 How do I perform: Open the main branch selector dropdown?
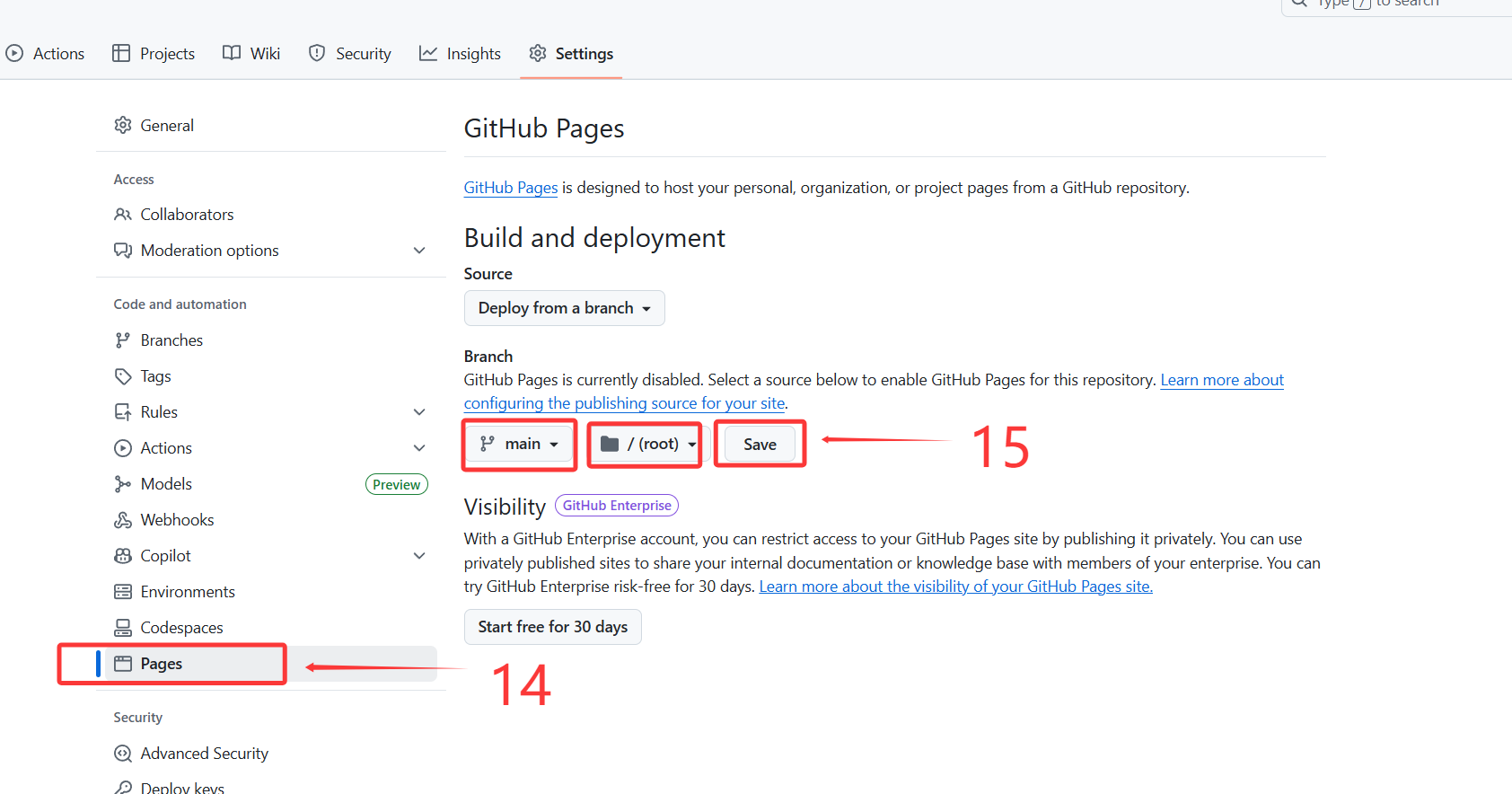click(x=520, y=444)
